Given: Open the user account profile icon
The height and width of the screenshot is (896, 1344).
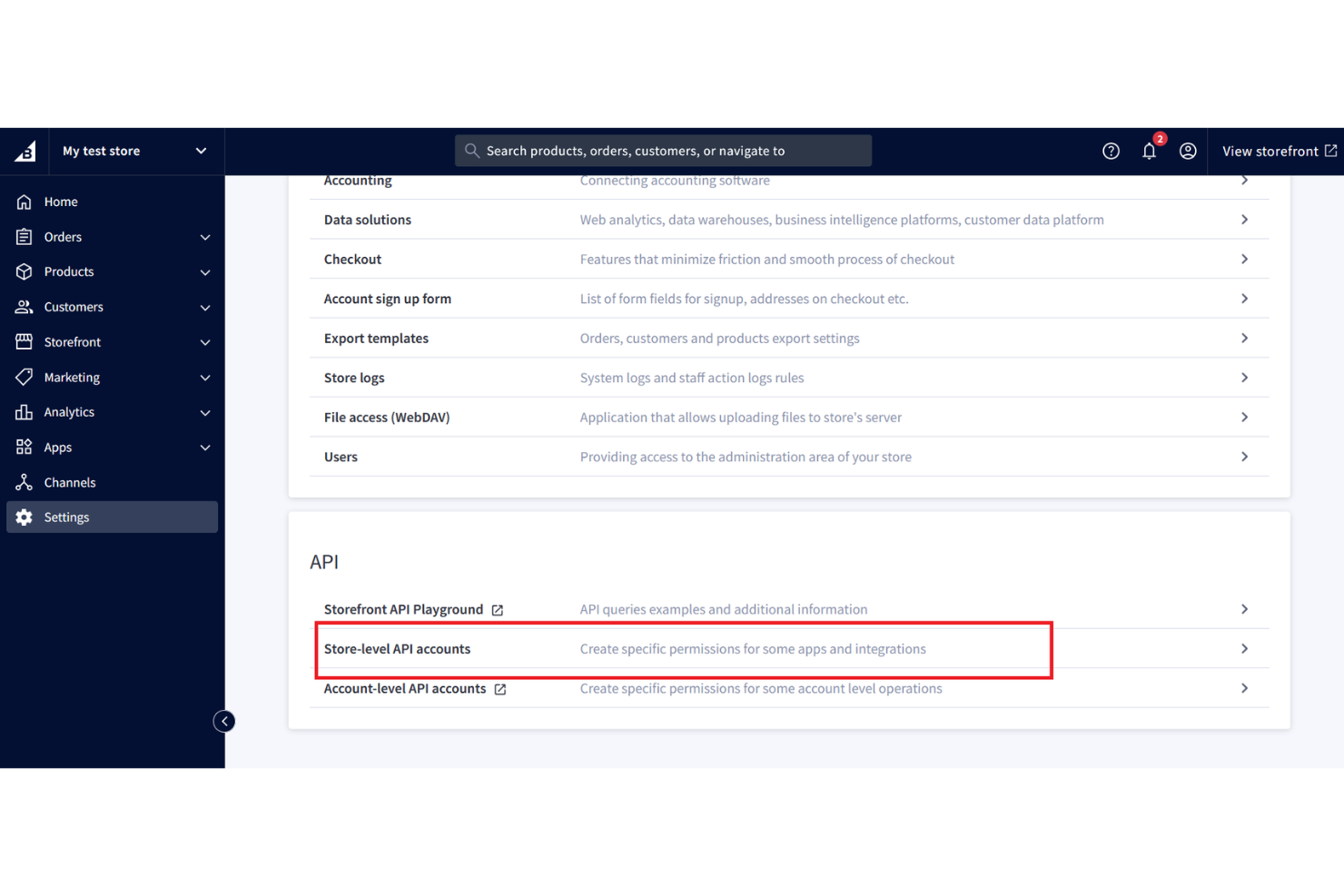Looking at the screenshot, I should [1188, 152].
